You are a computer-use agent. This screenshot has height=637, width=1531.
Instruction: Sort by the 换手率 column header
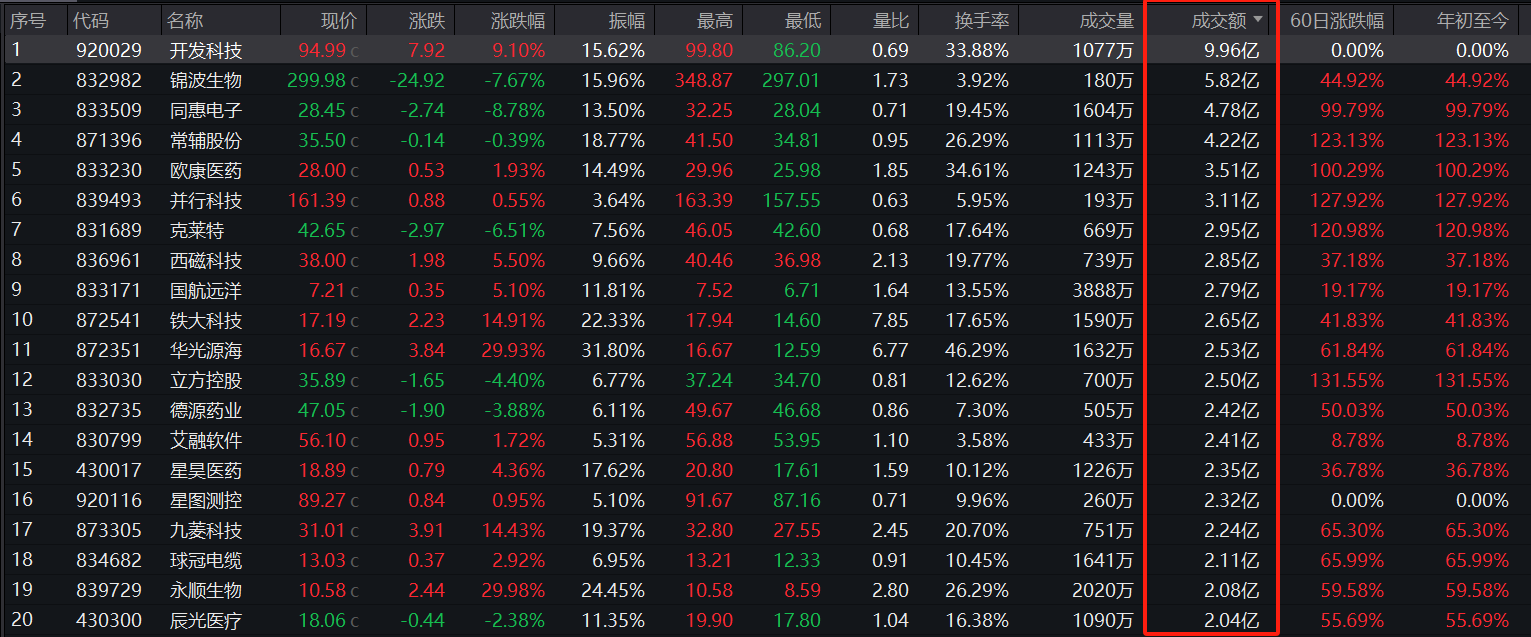click(980, 20)
